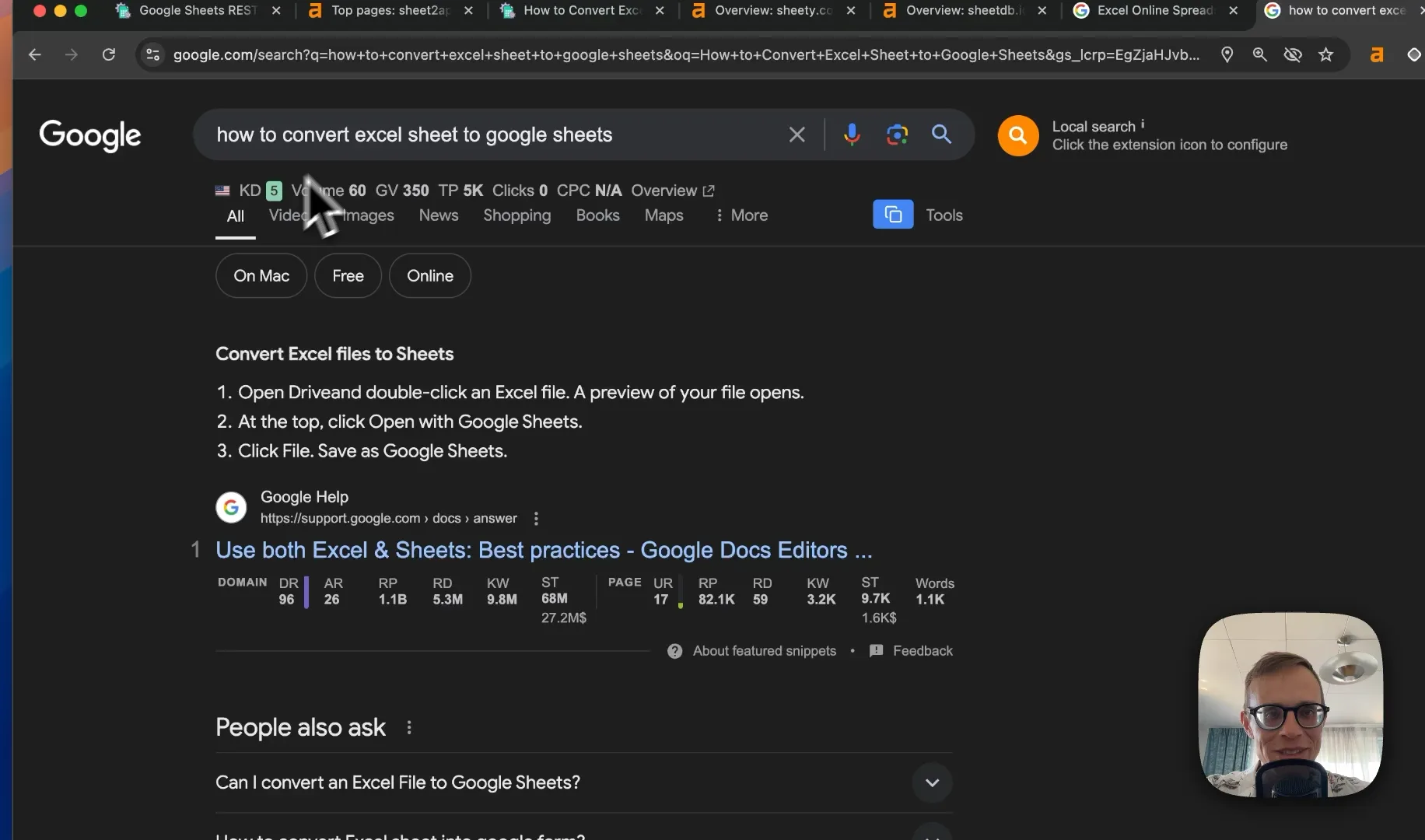Reload the current Google search page
The image size is (1425, 840).
coord(109,54)
